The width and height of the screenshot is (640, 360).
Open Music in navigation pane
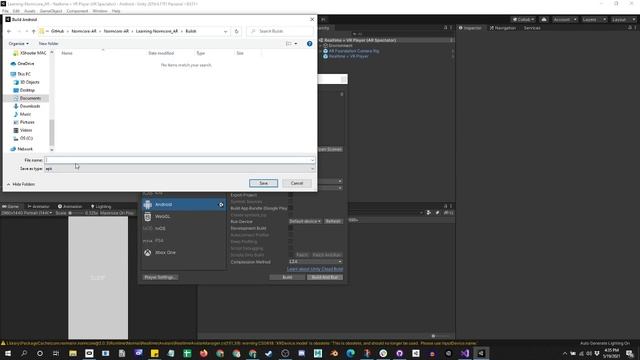(x=25, y=114)
